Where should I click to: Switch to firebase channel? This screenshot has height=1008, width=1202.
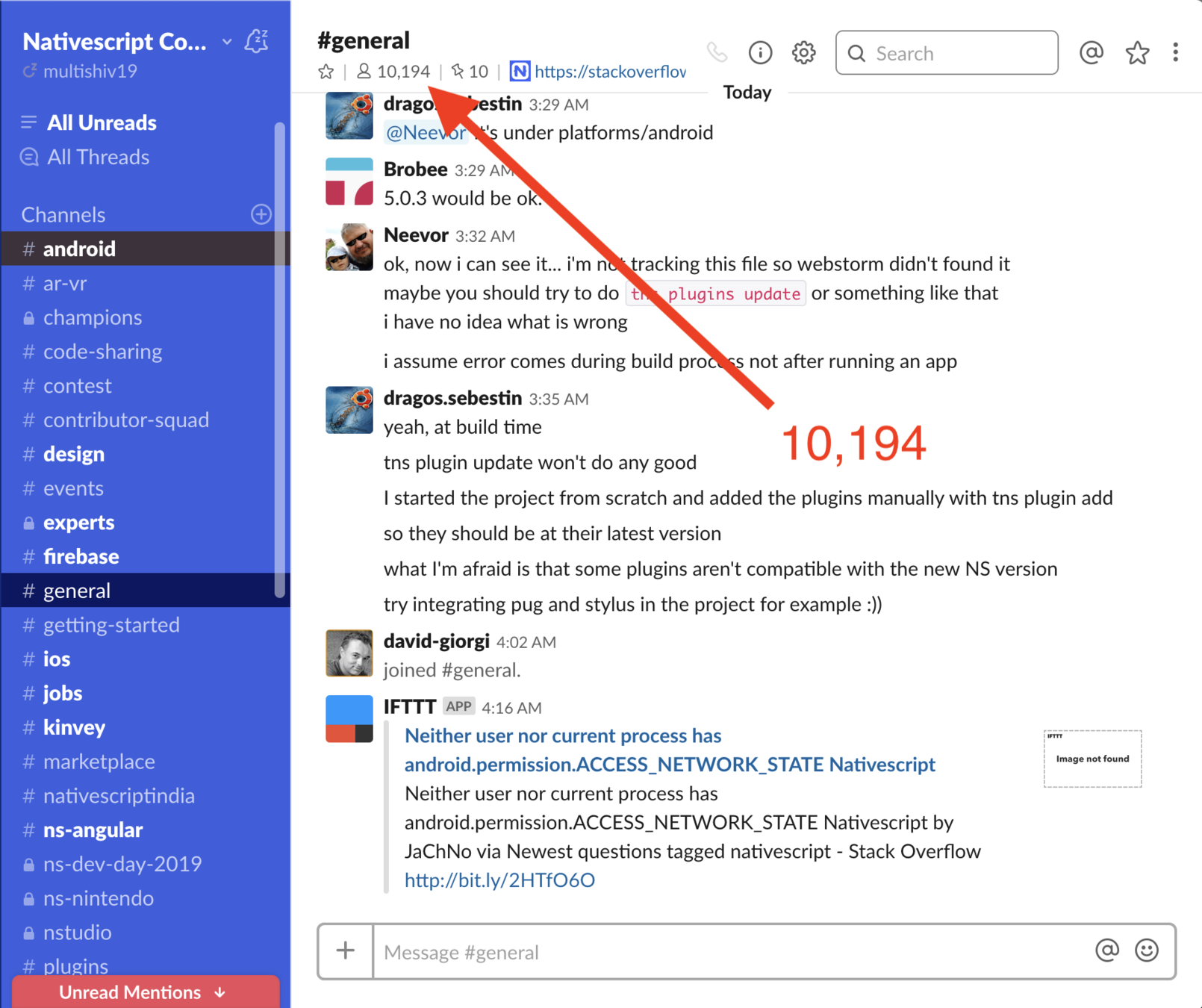(144, 556)
